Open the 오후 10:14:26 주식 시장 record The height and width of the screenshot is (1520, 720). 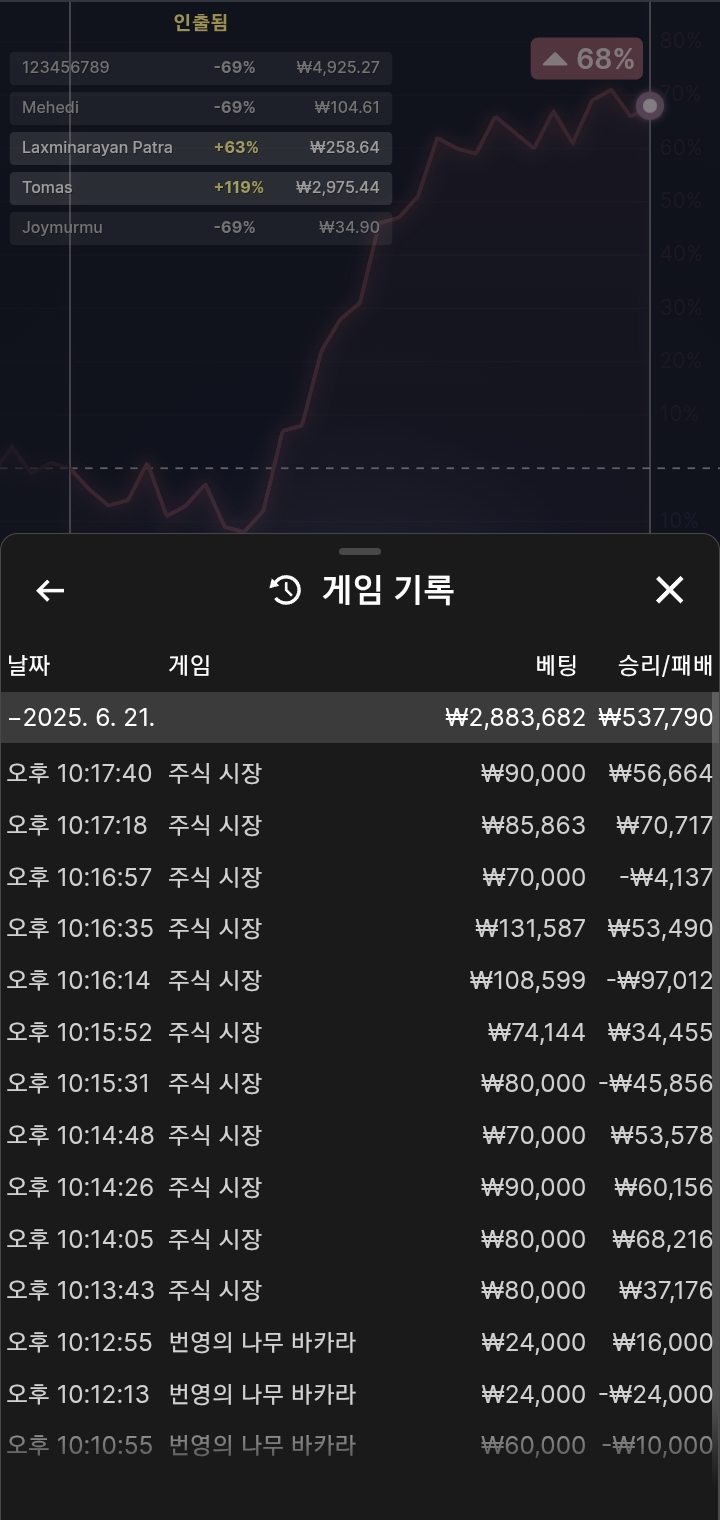pos(360,1187)
